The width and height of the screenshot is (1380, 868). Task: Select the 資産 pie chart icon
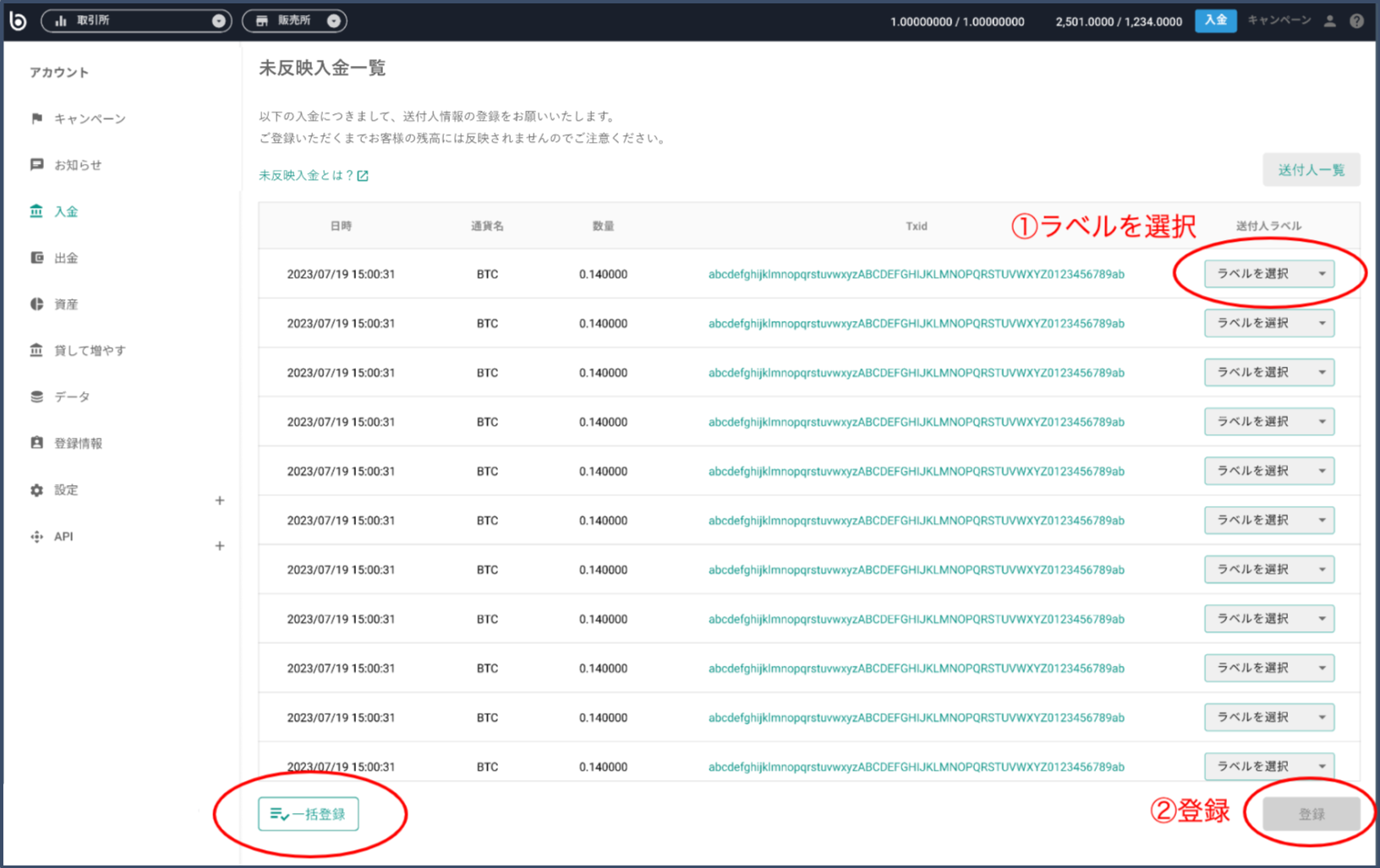click(x=36, y=303)
